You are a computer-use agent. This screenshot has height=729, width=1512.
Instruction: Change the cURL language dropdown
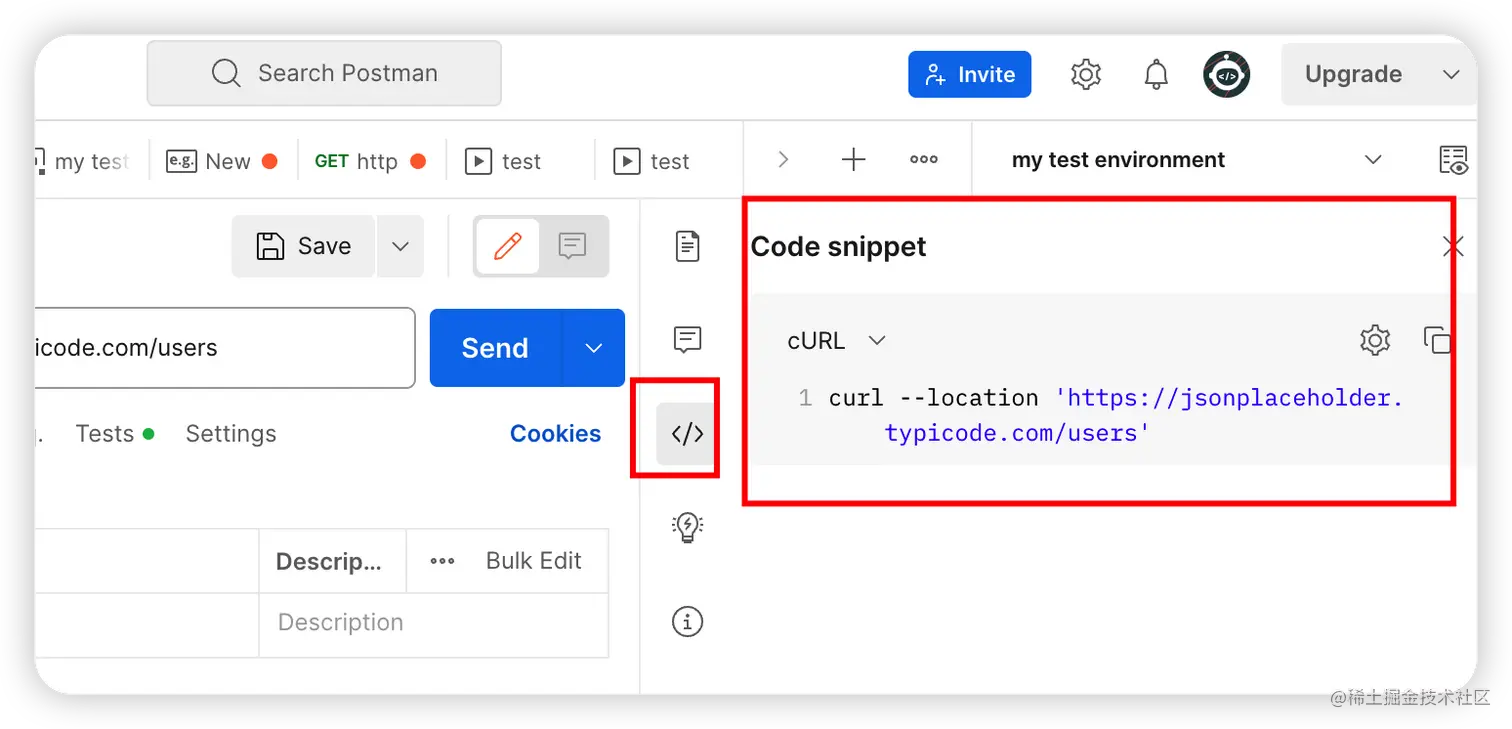pos(837,341)
